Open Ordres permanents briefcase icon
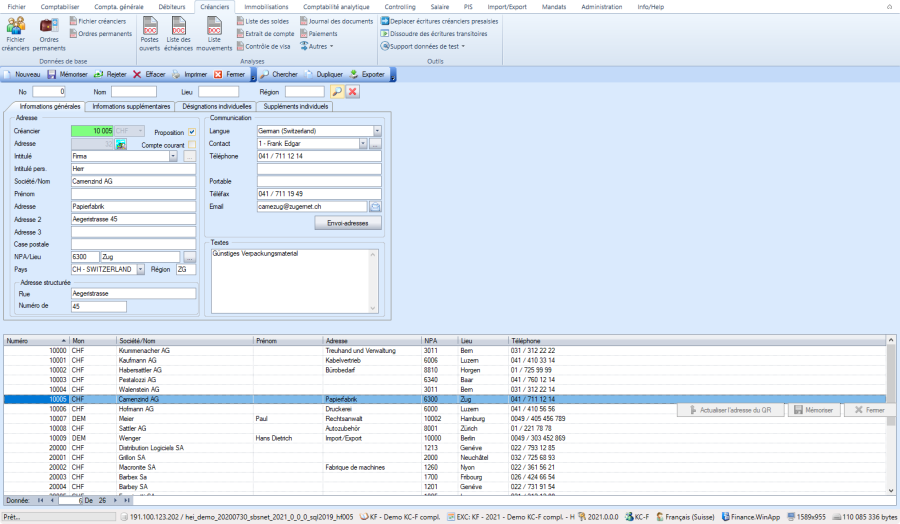Screen dimensions: 900x524 [x=48, y=25]
